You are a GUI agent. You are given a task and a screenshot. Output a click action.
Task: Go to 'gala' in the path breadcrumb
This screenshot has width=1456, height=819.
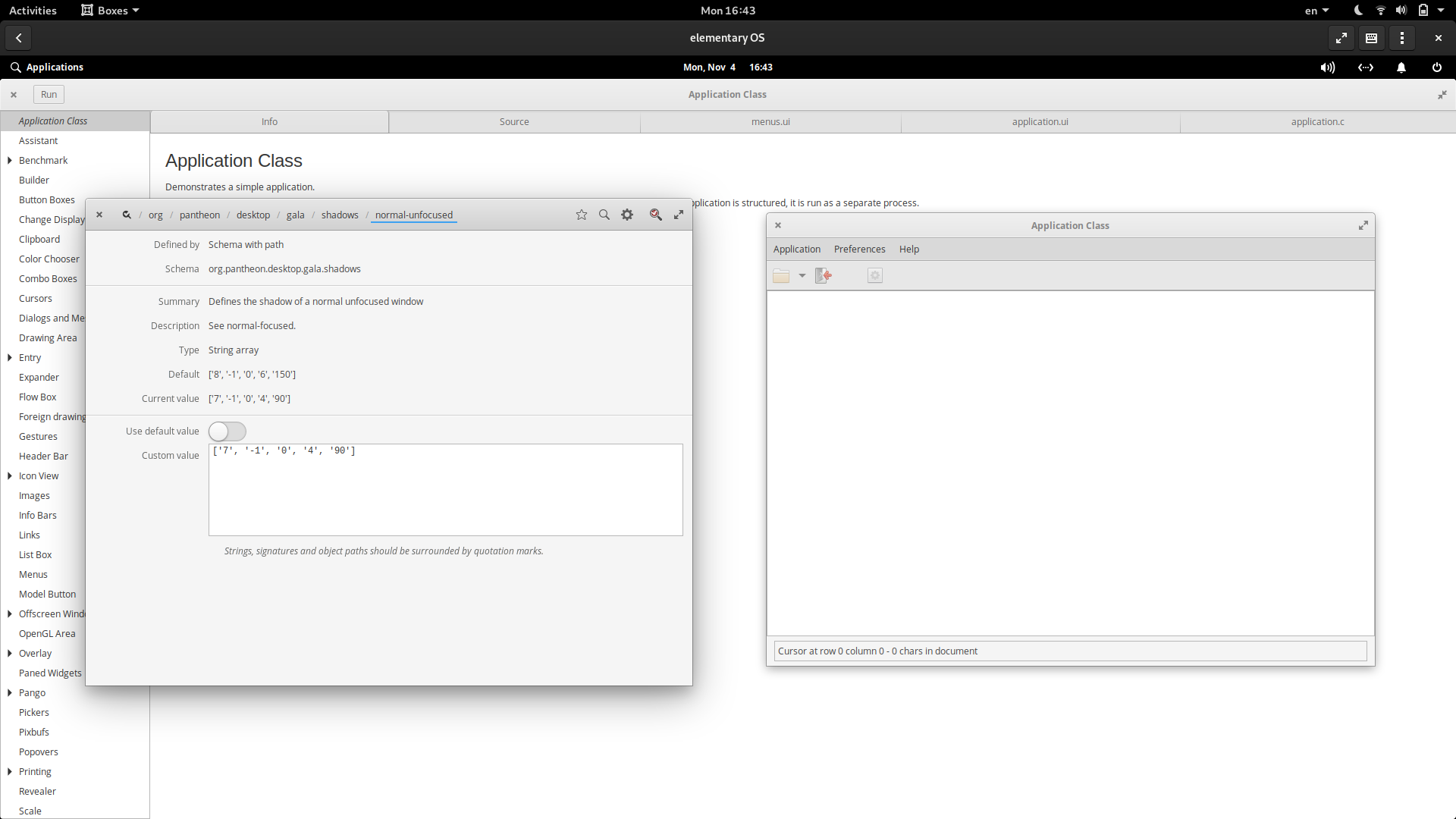coord(296,215)
